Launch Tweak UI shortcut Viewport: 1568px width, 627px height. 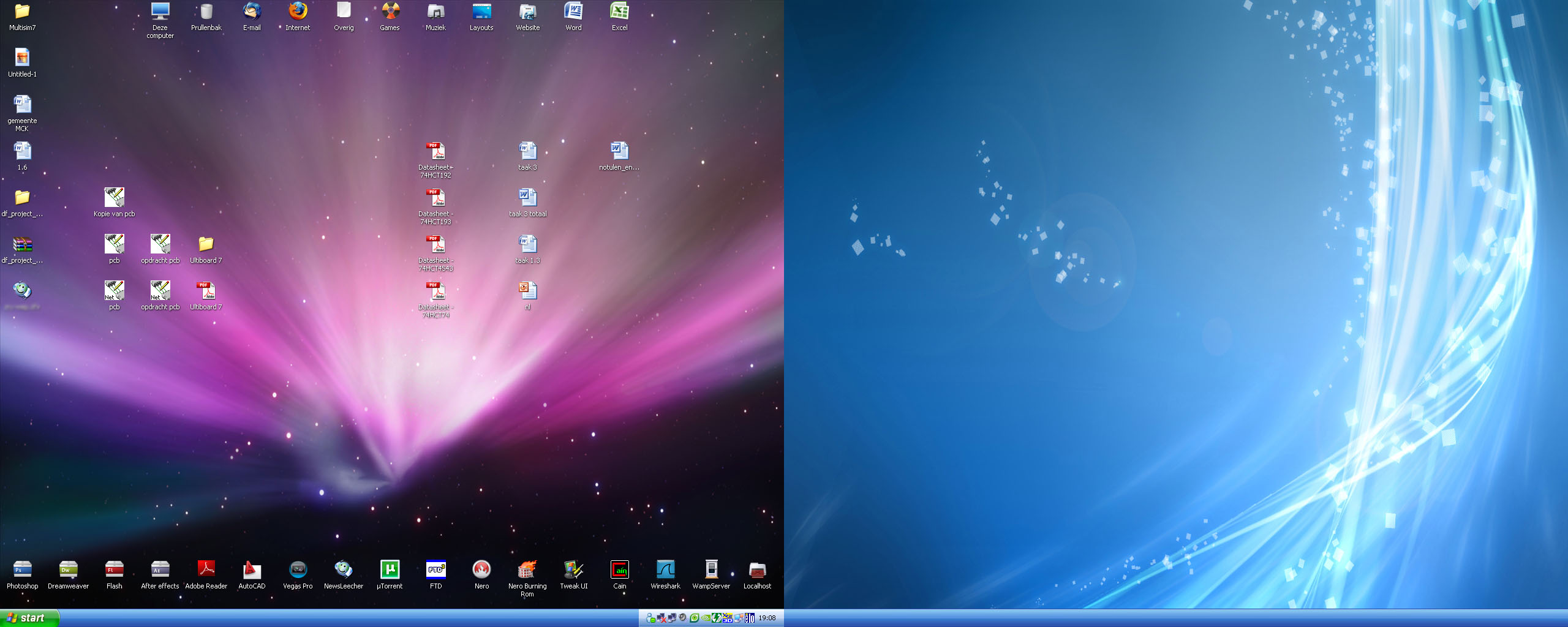tap(573, 575)
